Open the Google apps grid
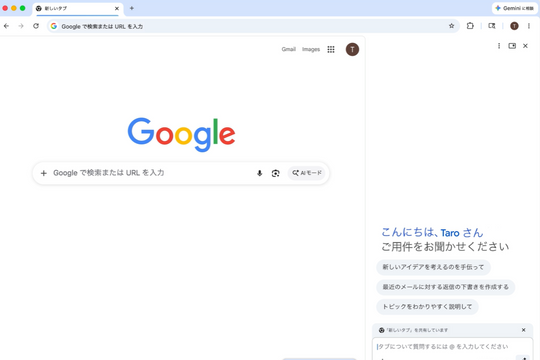 tap(331, 49)
